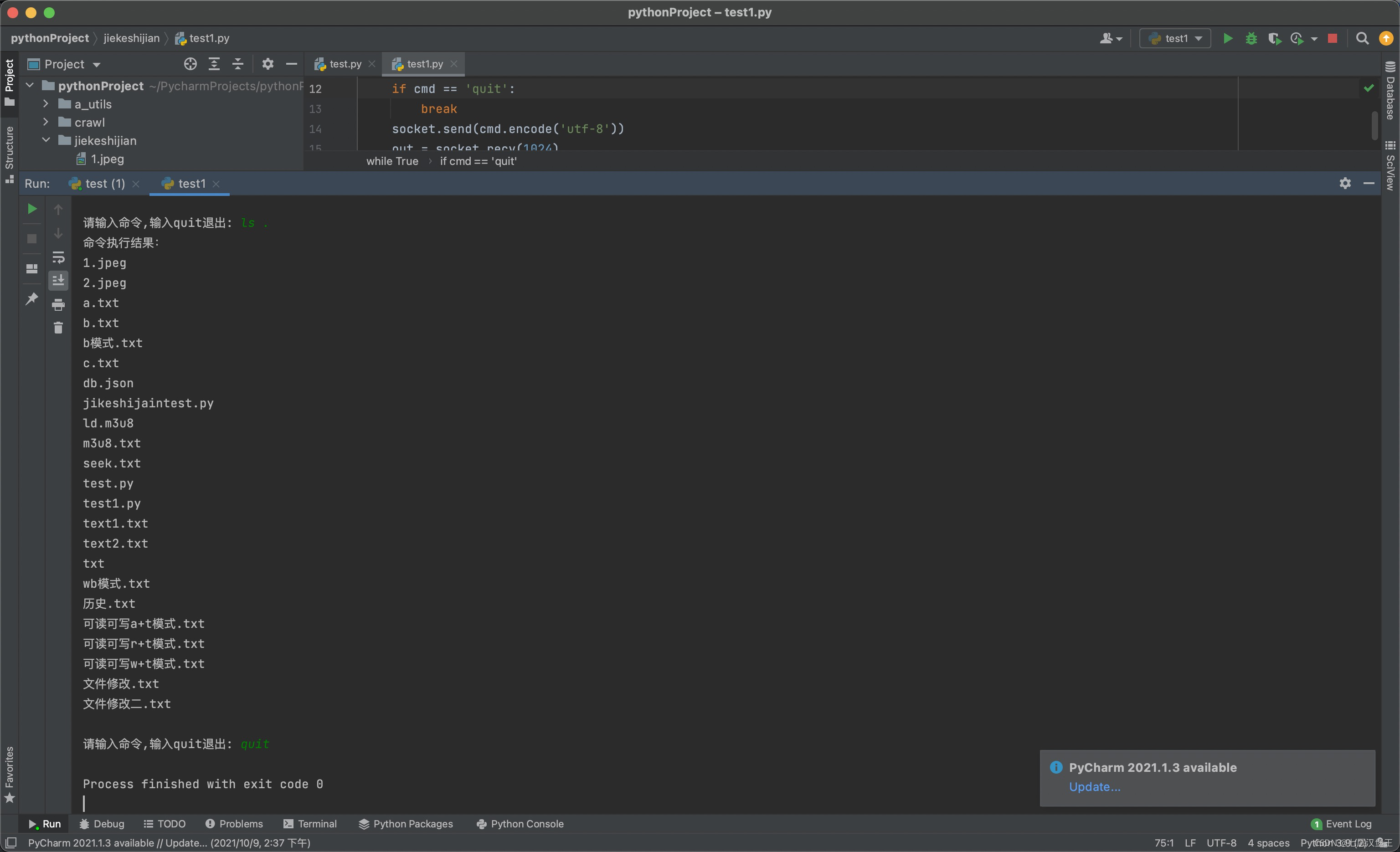
Task: Run the test1 configuration from the toolbar
Action: [1228, 38]
